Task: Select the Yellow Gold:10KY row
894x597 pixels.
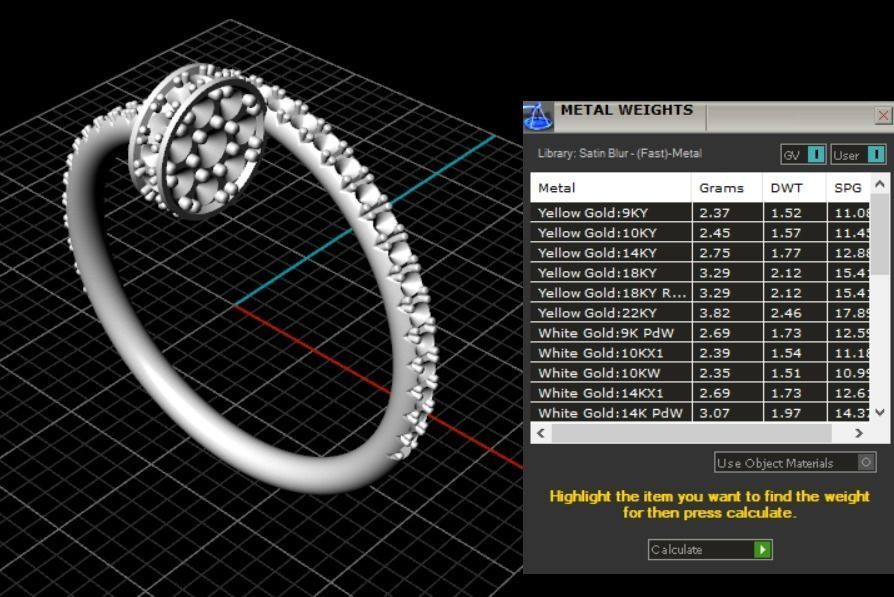Action: (x=700, y=233)
